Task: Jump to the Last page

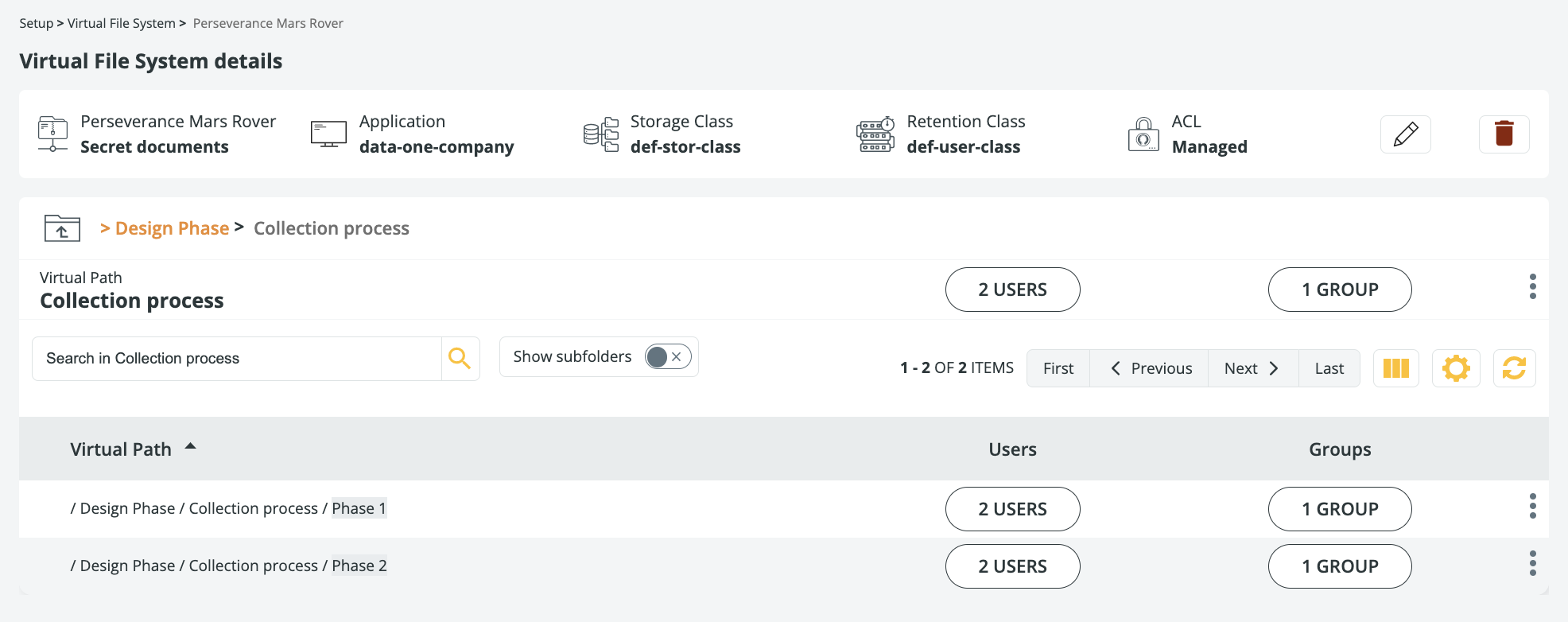Action: [x=1329, y=368]
